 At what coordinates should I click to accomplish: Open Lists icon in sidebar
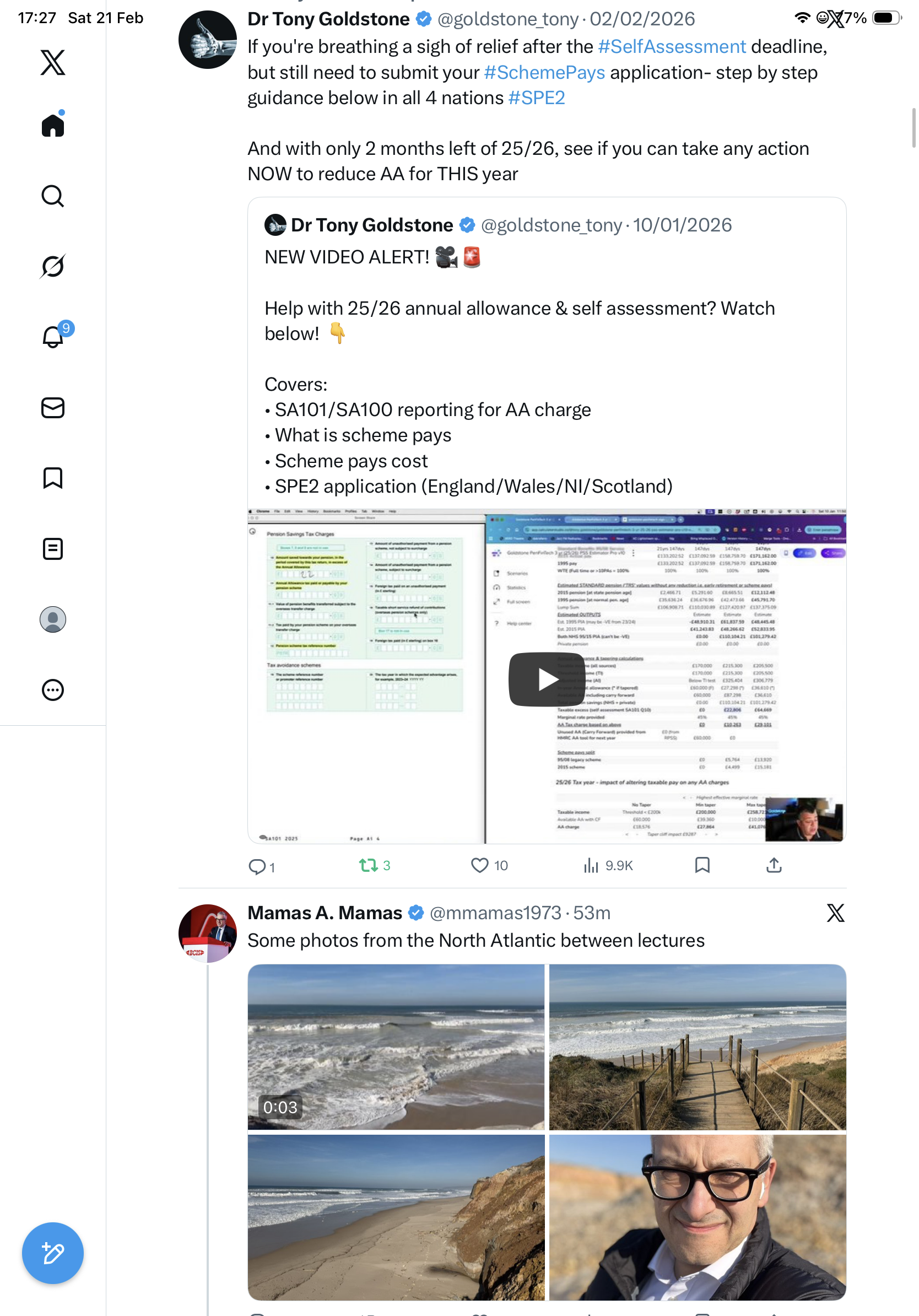coord(53,548)
